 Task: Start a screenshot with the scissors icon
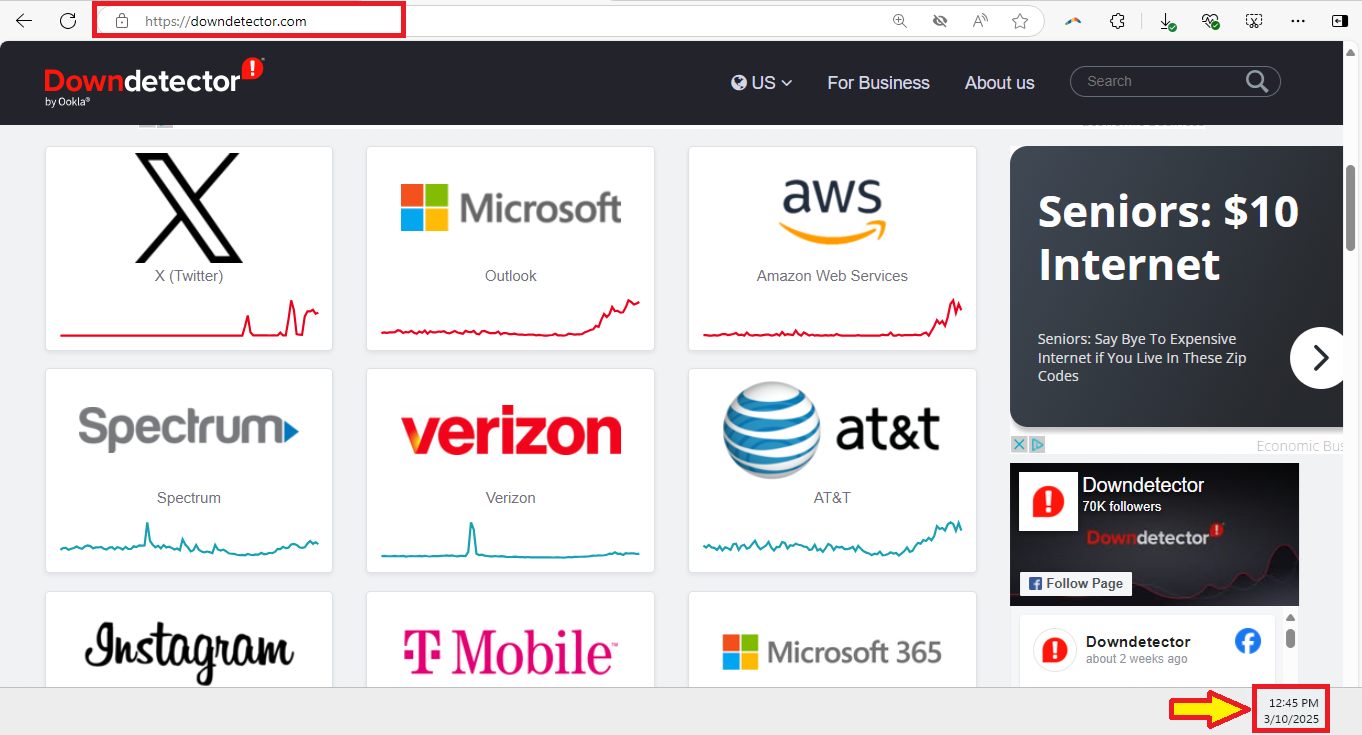coord(1254,21)
